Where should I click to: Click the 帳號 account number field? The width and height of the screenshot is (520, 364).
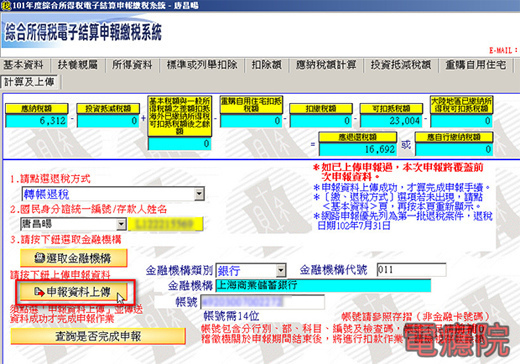[x=262, y=302]
